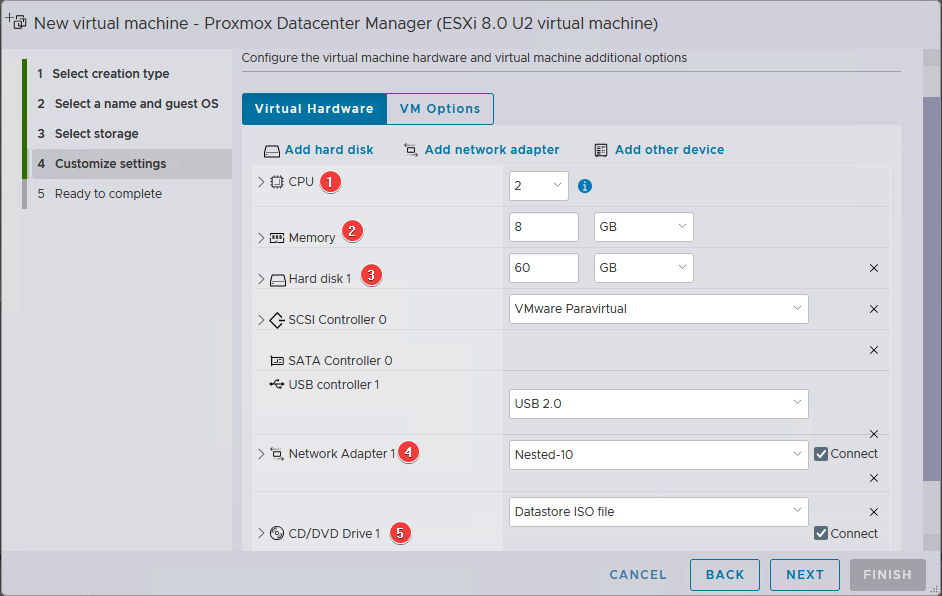Click the NEXT button
Screen dimensions: 942x596
[804, 575]
